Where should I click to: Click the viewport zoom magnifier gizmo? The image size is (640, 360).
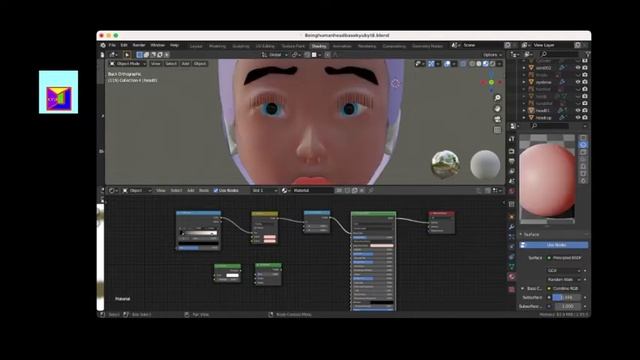497,98
